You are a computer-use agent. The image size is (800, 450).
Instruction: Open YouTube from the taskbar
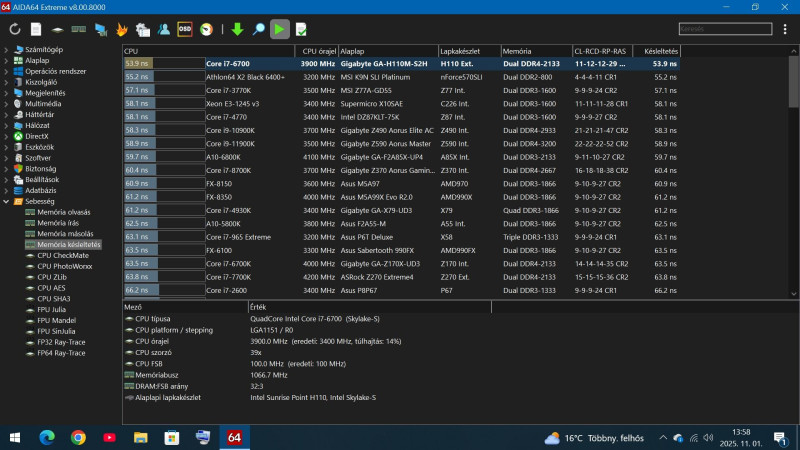(109, 438)
